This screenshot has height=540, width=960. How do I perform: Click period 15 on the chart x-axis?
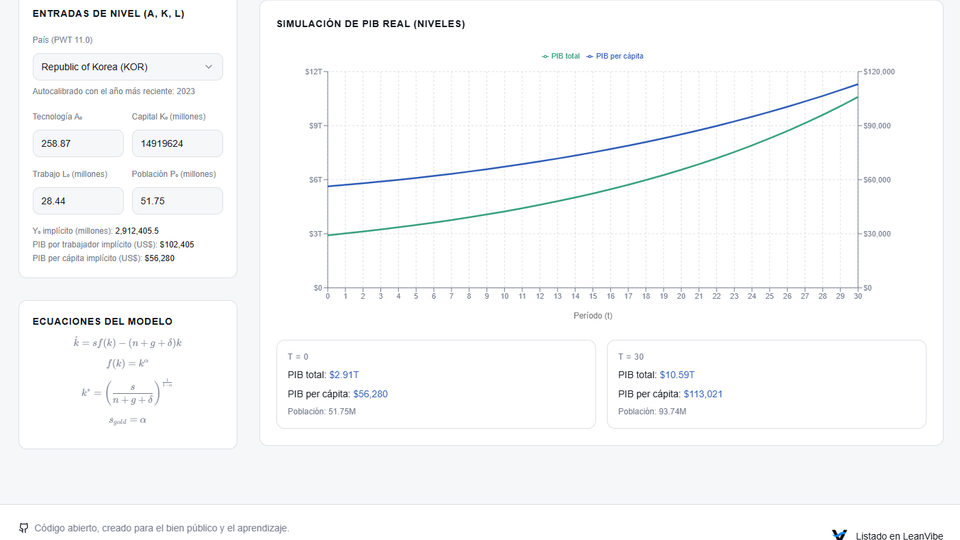[x=593, y=296]
